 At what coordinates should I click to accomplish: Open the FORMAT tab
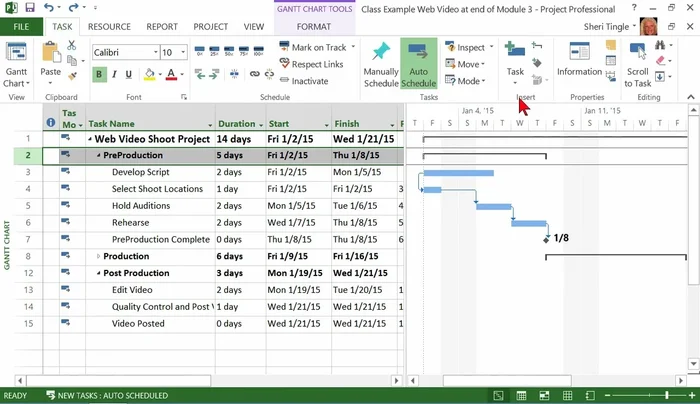(314, 27)
